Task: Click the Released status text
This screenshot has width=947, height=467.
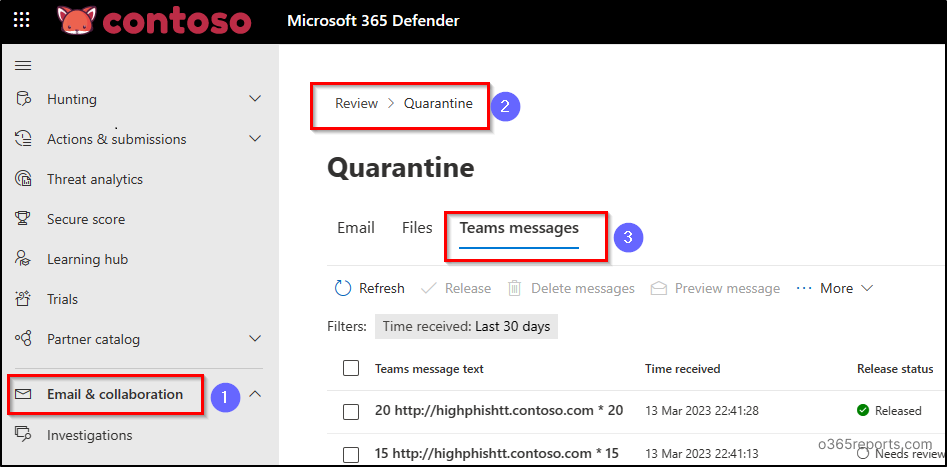Action: tap(898, 411)
